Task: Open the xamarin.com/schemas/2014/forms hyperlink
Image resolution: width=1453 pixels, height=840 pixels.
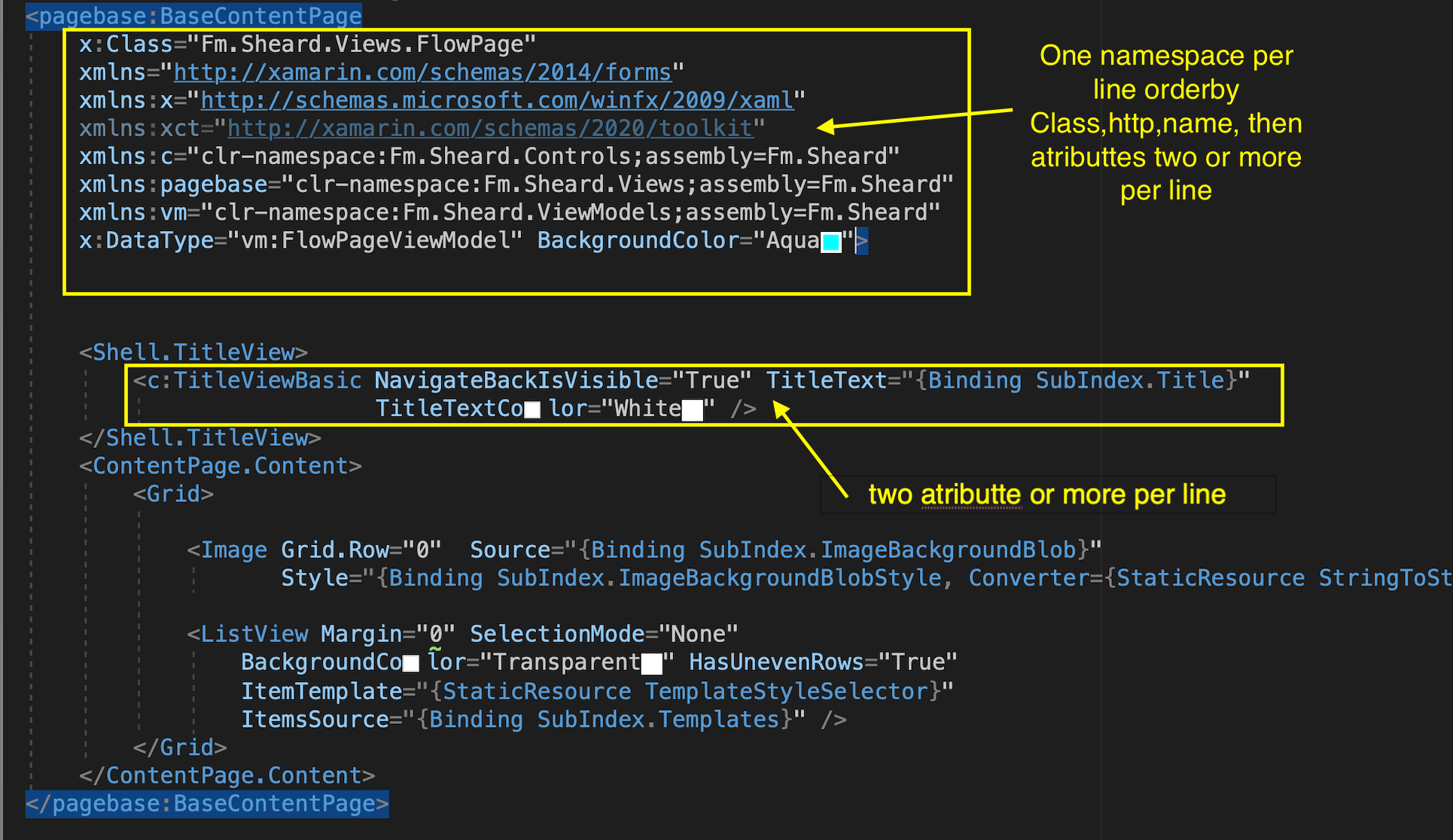Action: (x=422, y=72)
